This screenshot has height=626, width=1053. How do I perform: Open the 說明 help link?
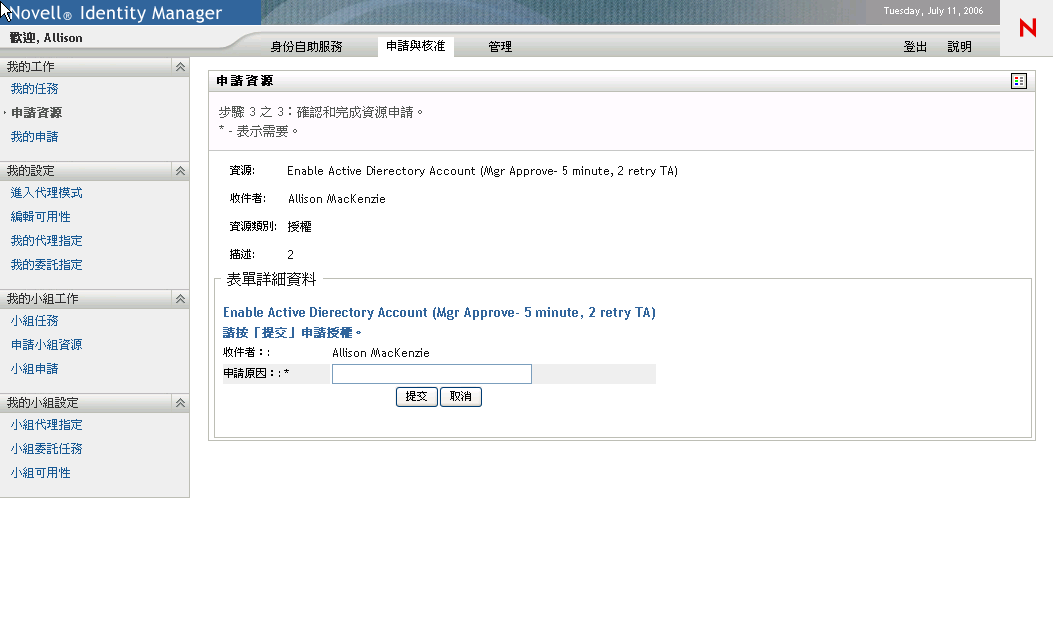pos(960,46)
